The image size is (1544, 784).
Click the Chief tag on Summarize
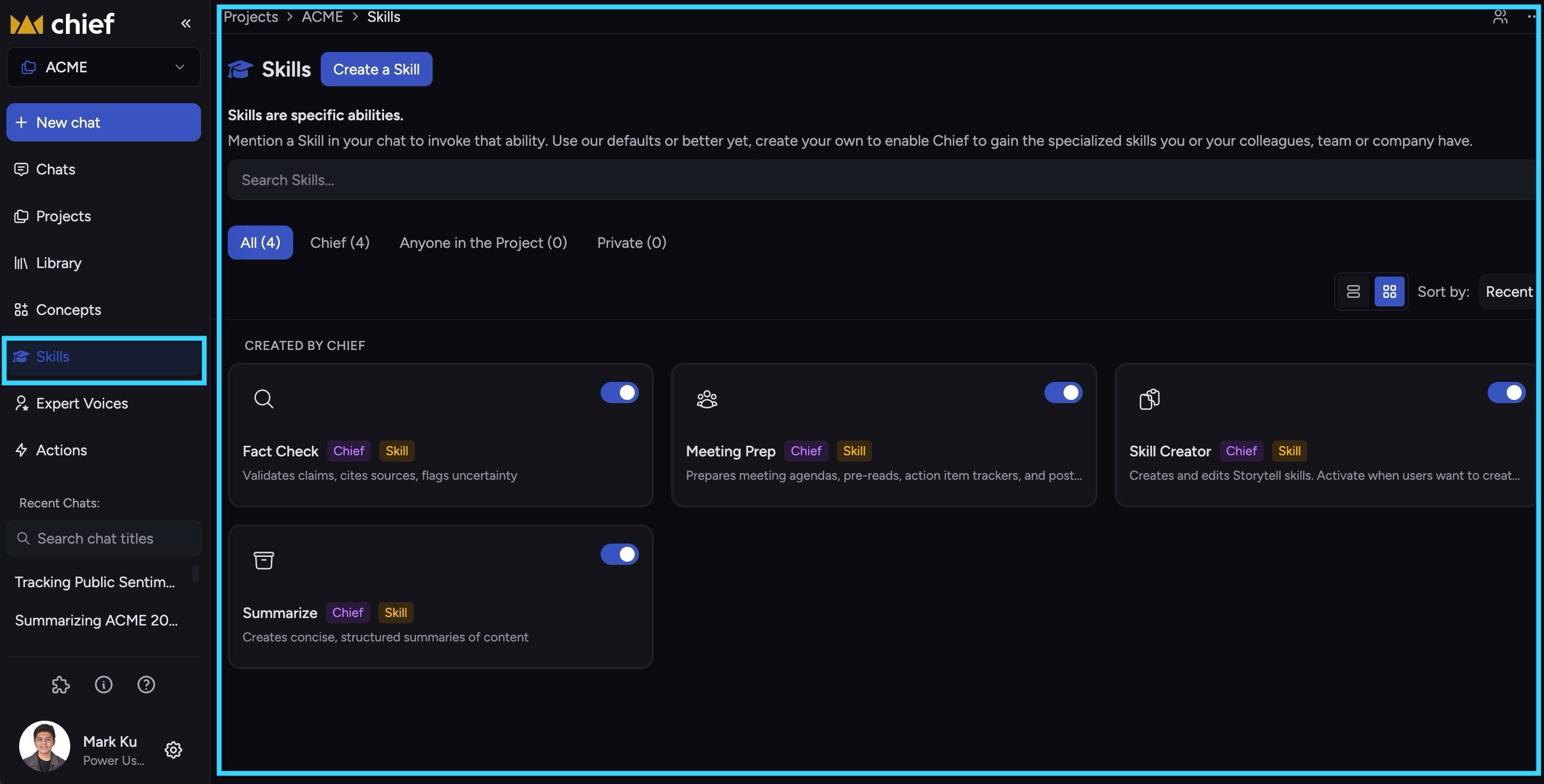coord(347,613)
